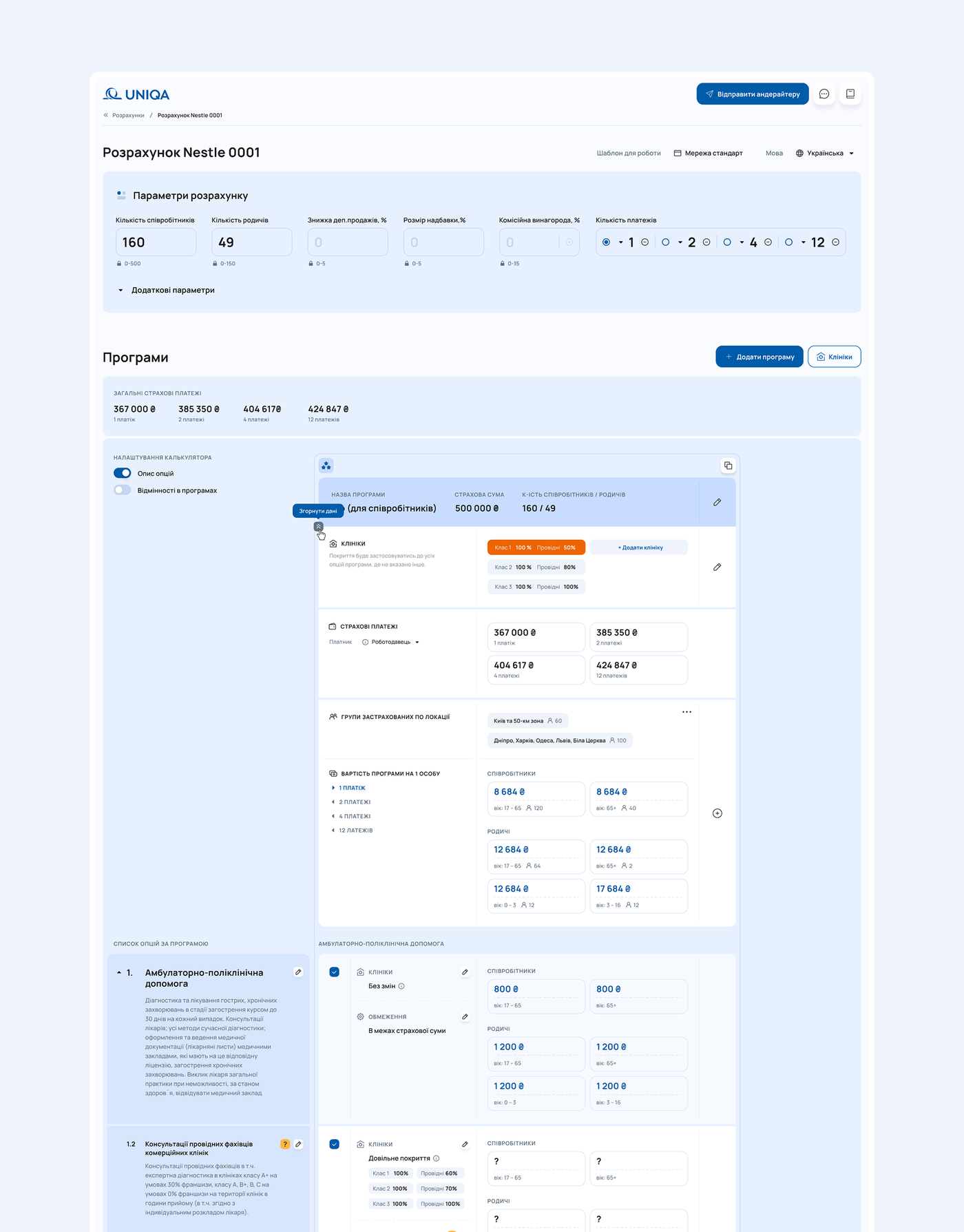Select the 4 payments radio button
This screenshot has height=1232, width=964.
pyautogui.click(x=727, y=242)
